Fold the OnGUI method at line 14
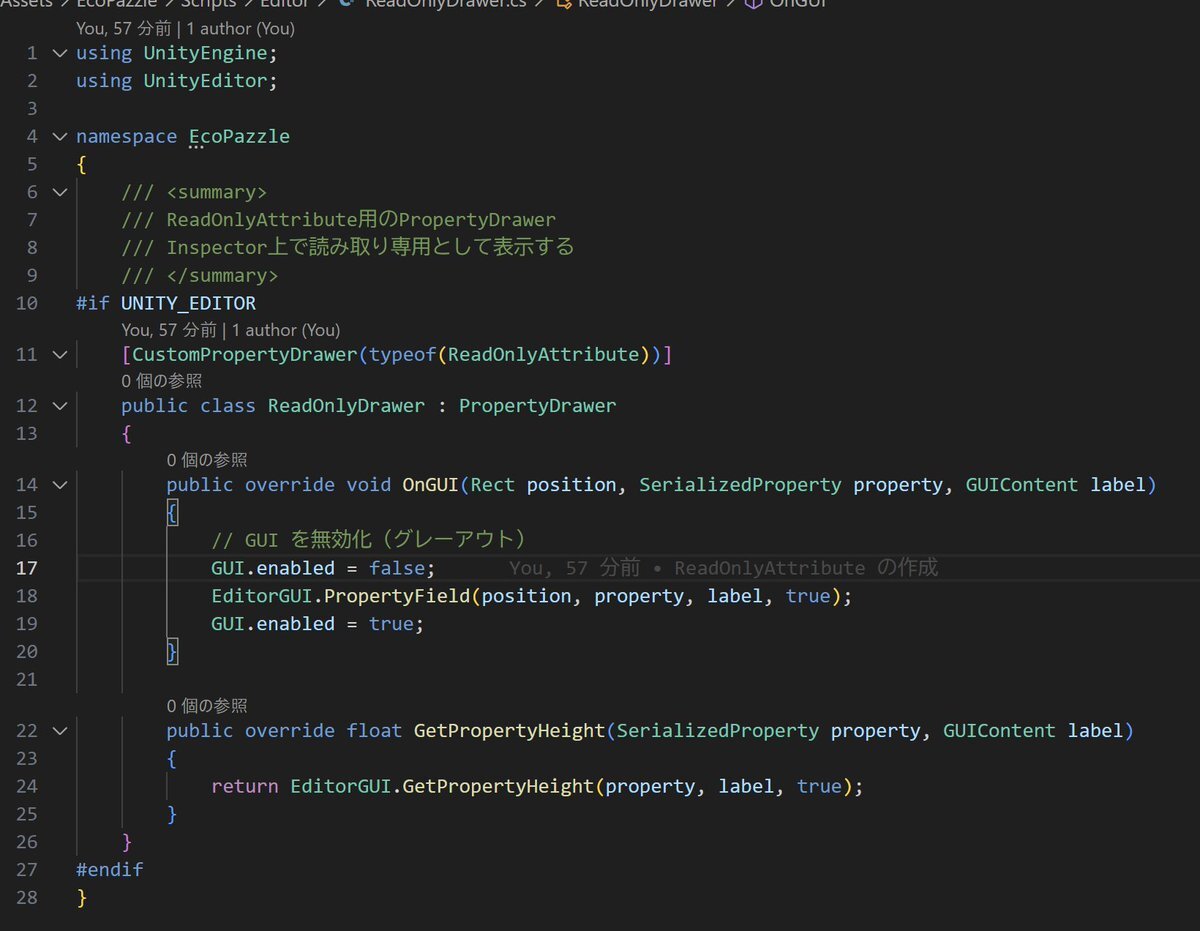The width and height of the screenshot is (1200, 931). tap(59, 485)
